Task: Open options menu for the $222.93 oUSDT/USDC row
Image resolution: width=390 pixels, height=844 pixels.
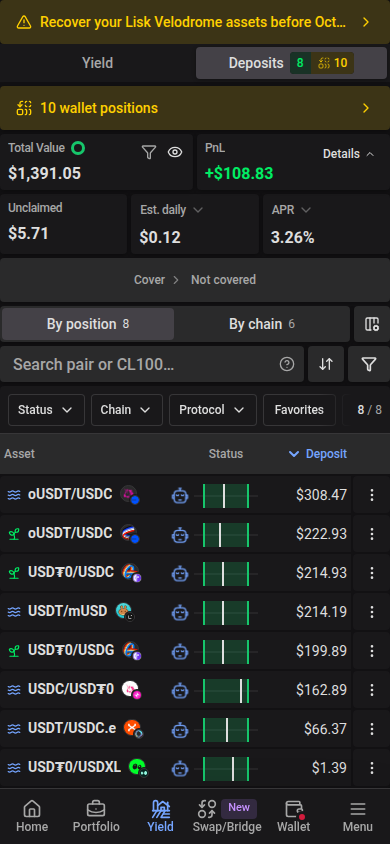Action: click(371, 534)
